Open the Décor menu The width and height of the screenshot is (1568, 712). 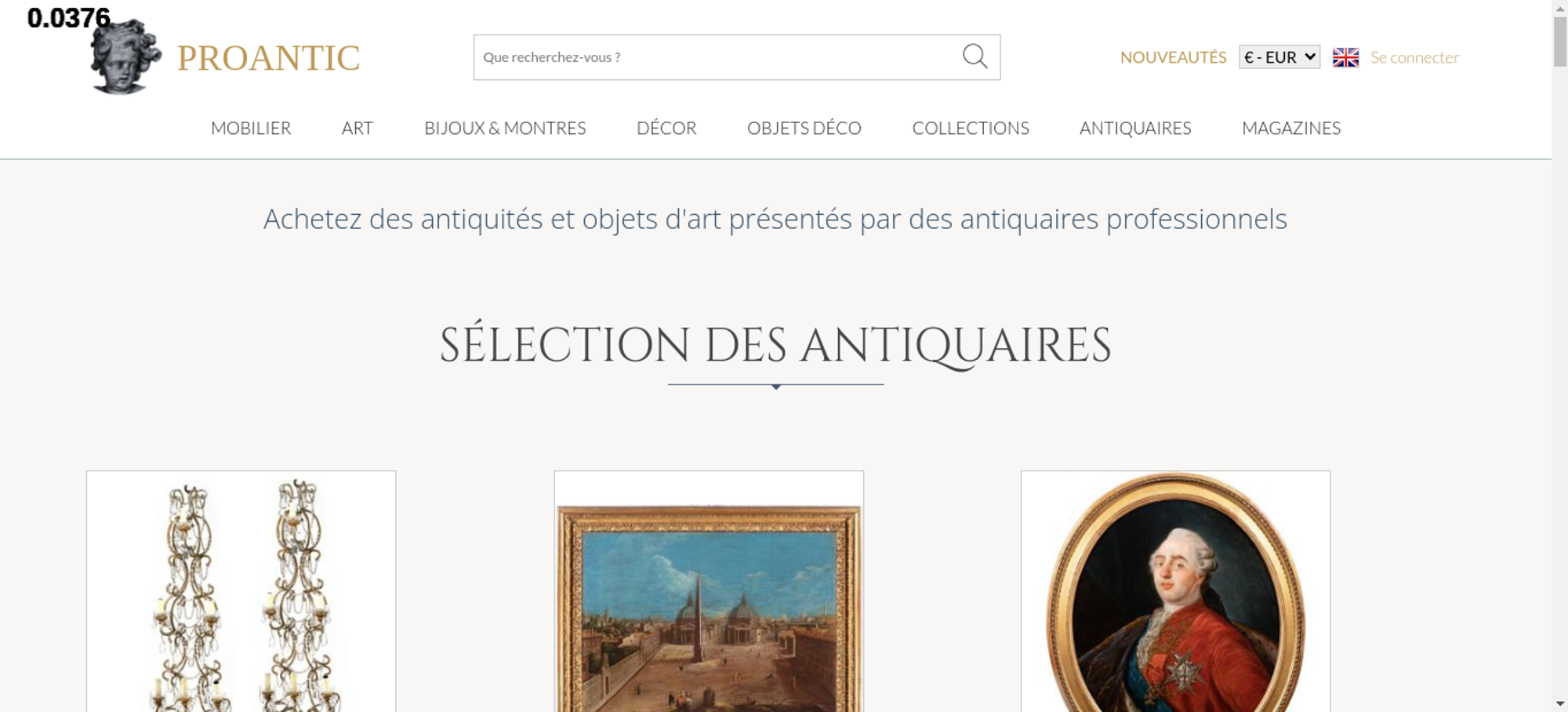[x=666, y=128]
